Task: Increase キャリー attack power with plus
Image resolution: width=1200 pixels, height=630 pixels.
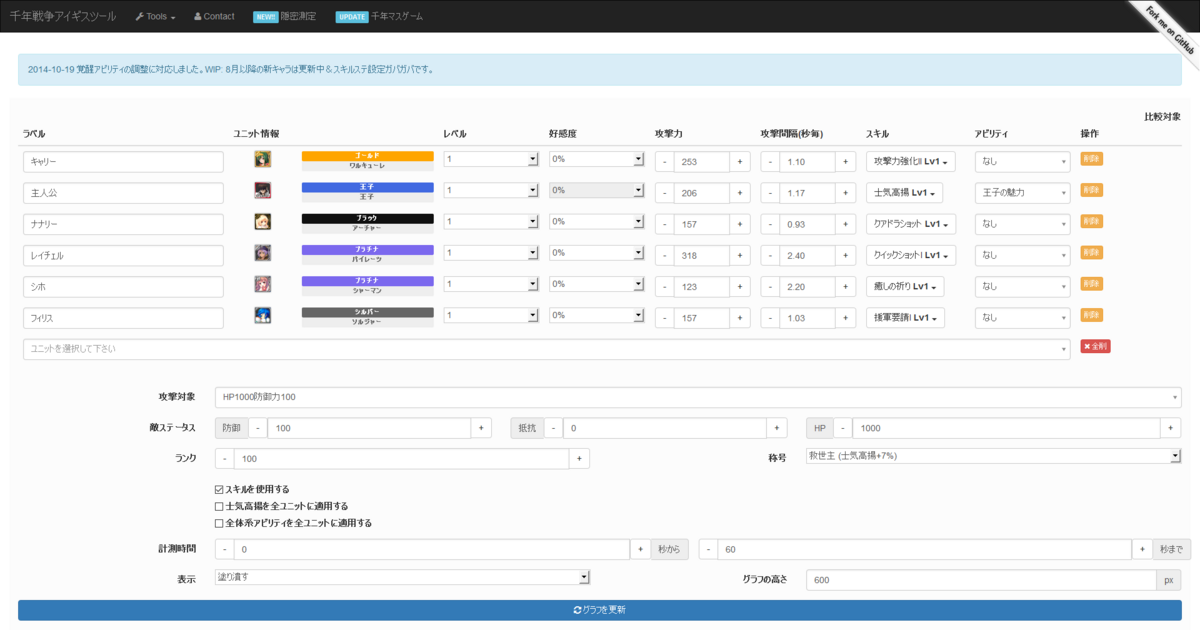Action: point(740,161)
